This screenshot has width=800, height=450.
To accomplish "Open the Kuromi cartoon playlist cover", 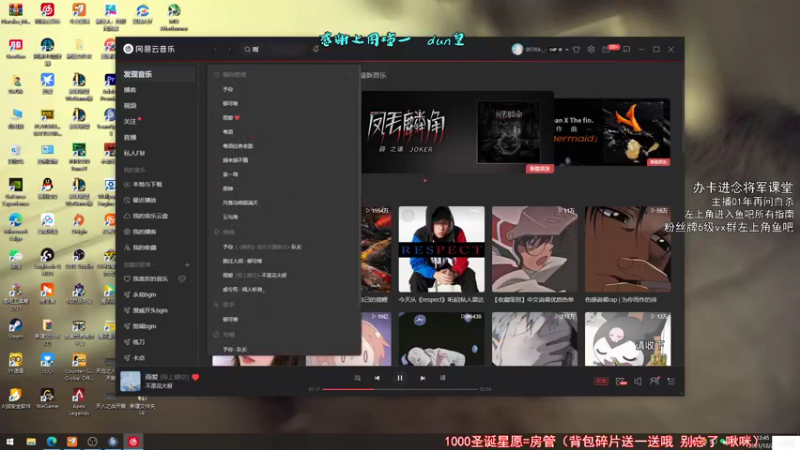I will pyautogui.click(x=628, y=339).
